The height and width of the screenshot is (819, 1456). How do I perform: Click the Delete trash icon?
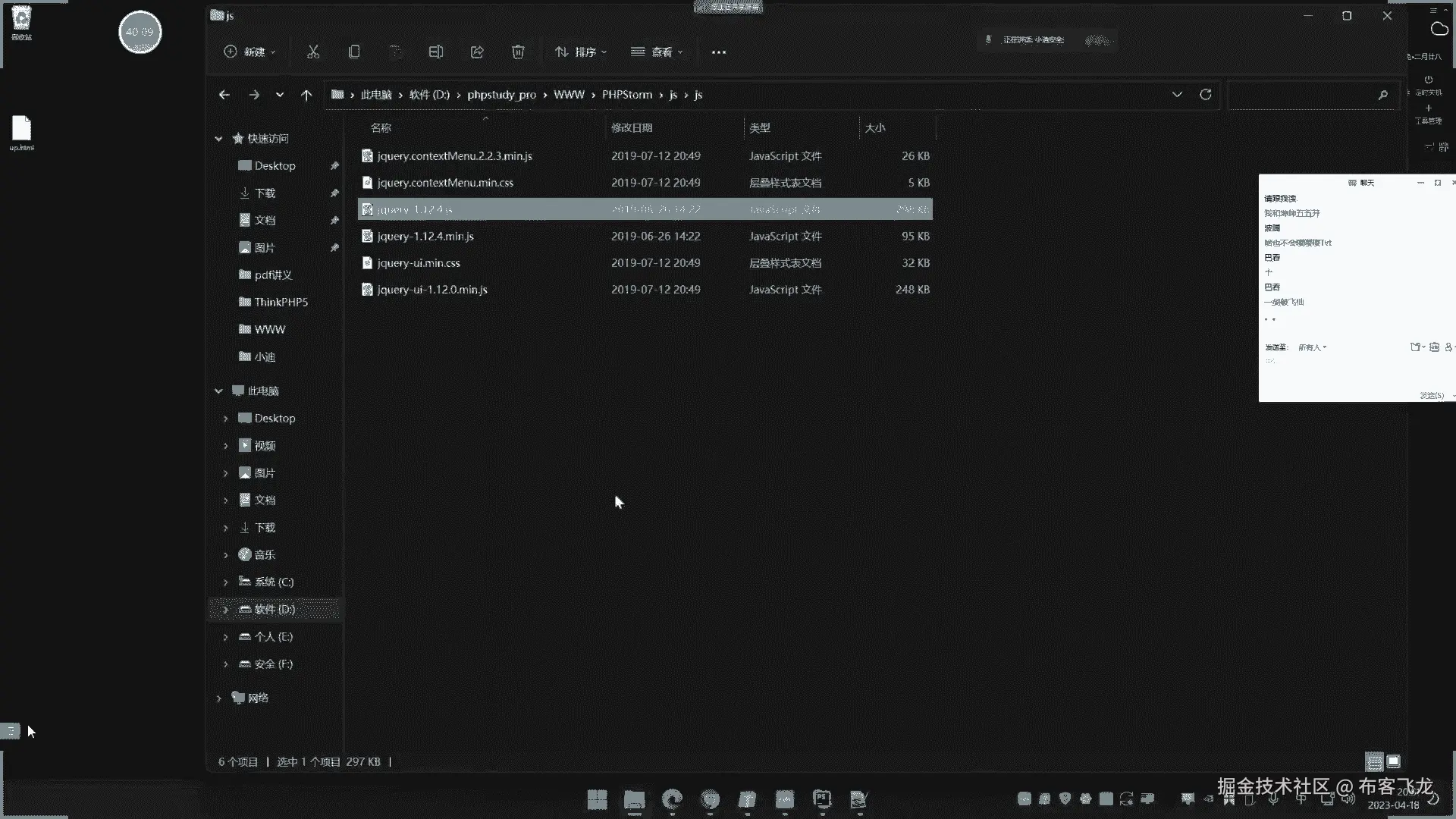518,52
